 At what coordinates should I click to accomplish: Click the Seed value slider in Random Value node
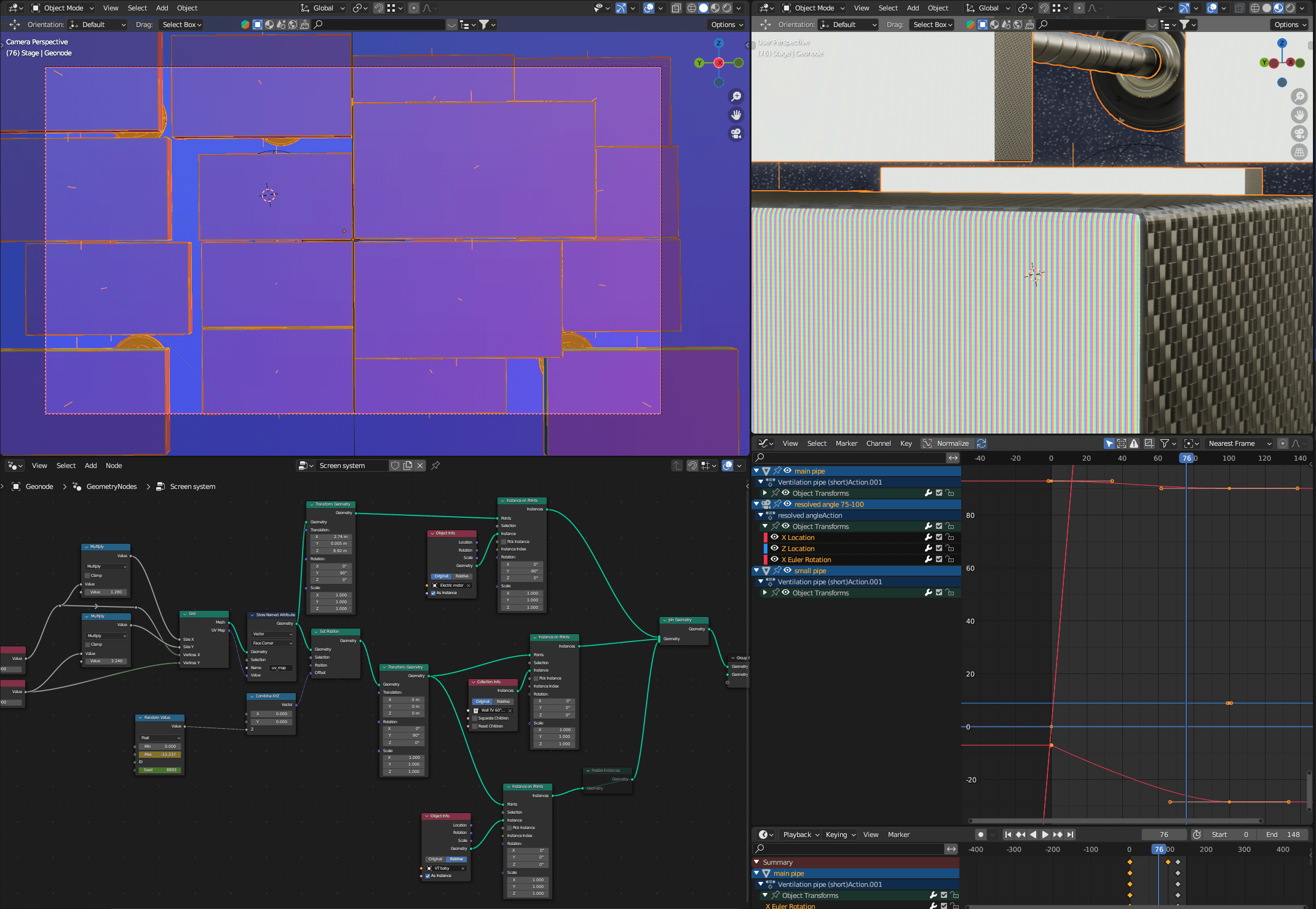[x=160, y=770]
